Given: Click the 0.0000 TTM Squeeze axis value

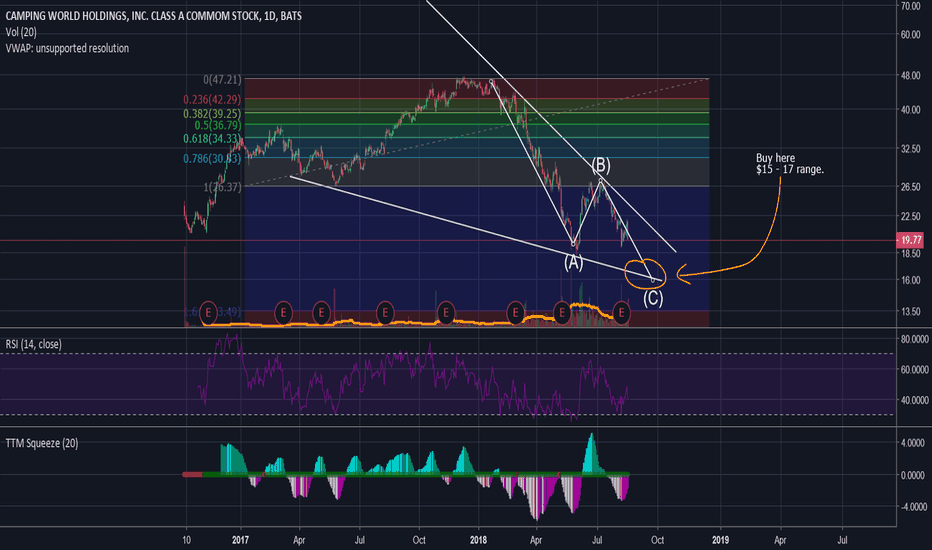Looking at the screenshot, I should tap(913, 475).
